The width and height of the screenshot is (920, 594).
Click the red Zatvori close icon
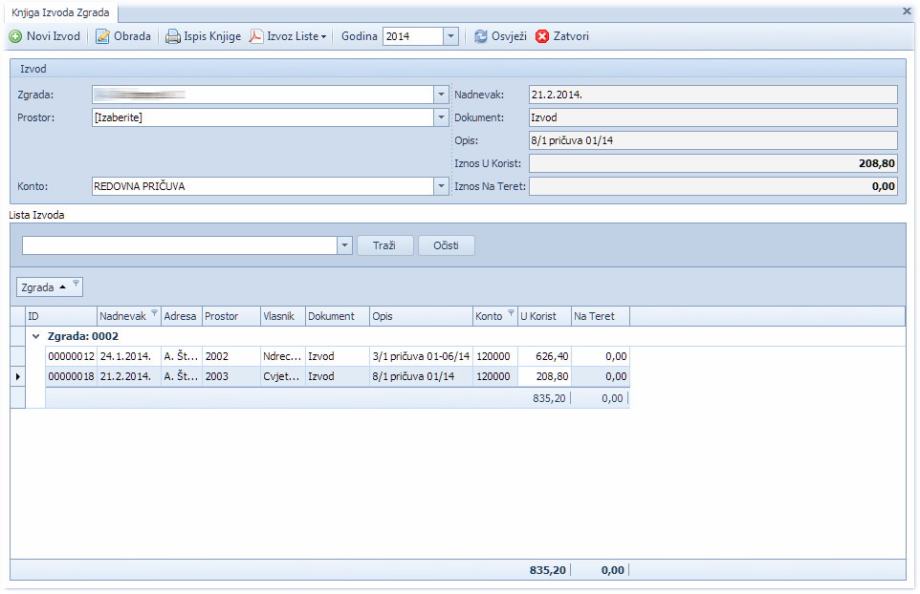[545, 36]
